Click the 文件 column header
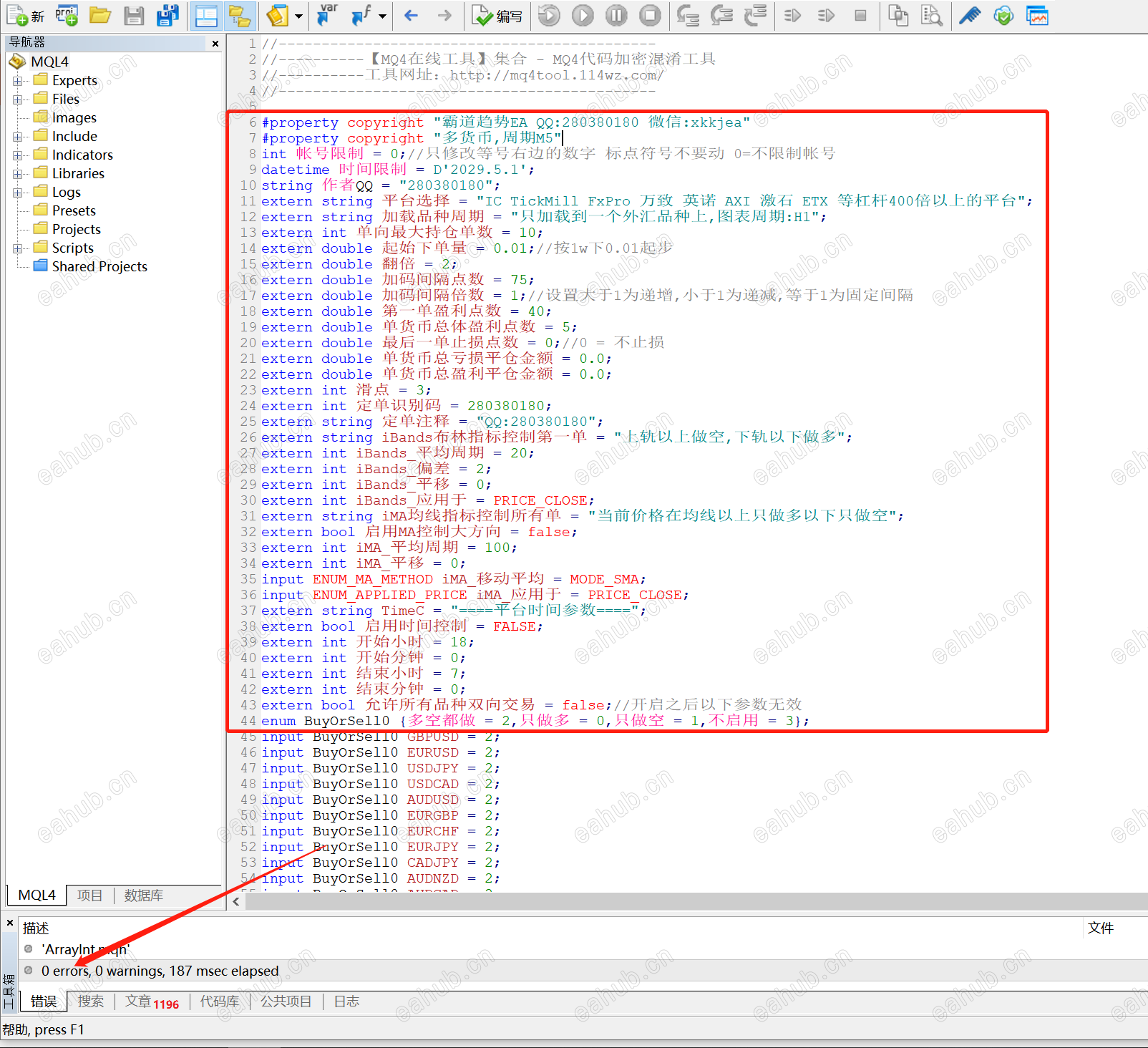 pyautogui.click(x=1101, y=928)
